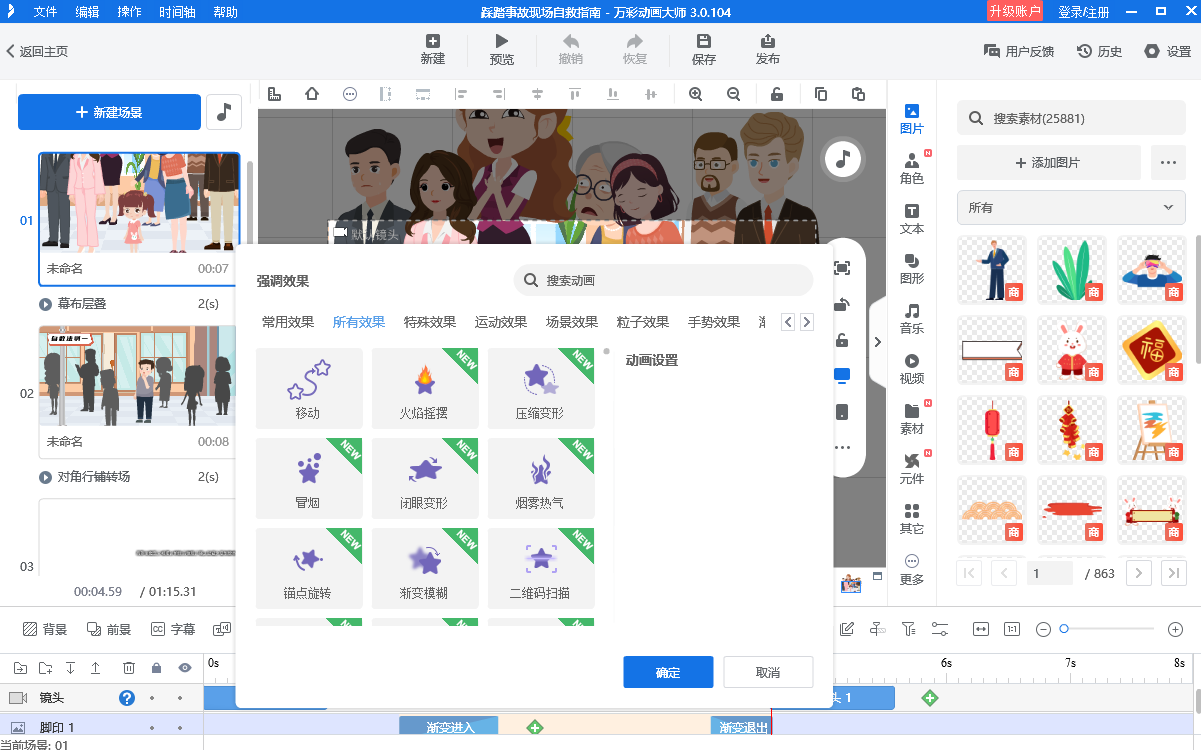Open 设置 settings
The image size is (1201, 750).
pyautogui.click(x=1167, y=51)
